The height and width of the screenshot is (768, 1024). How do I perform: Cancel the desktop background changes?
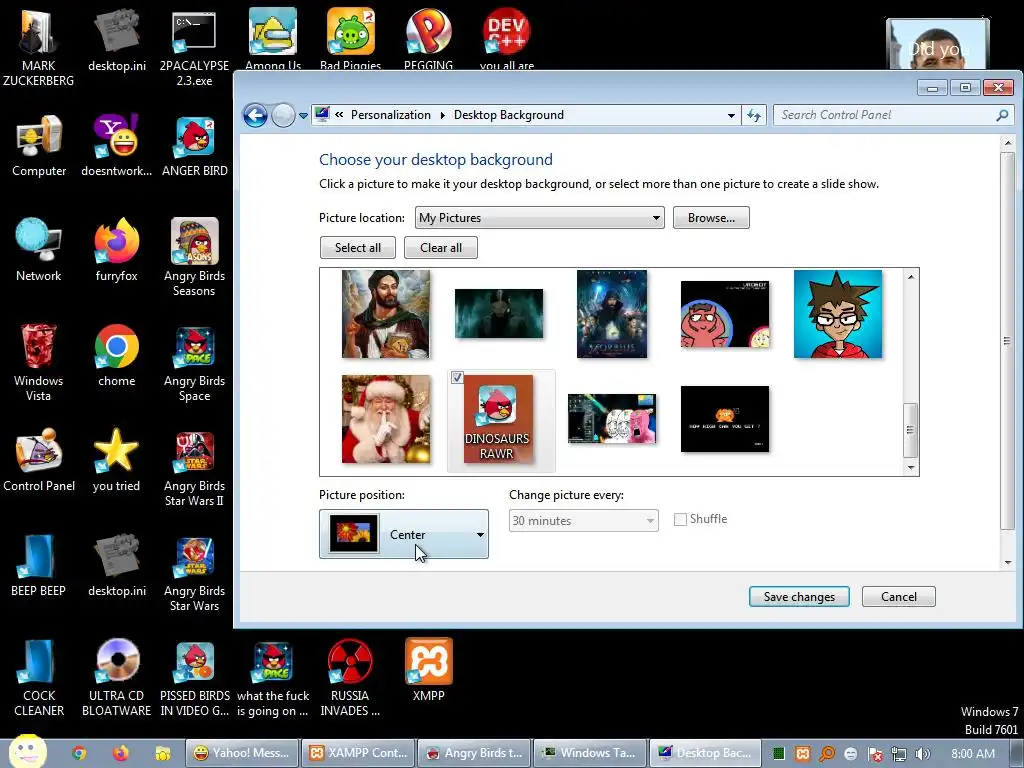tap(899, 597)
